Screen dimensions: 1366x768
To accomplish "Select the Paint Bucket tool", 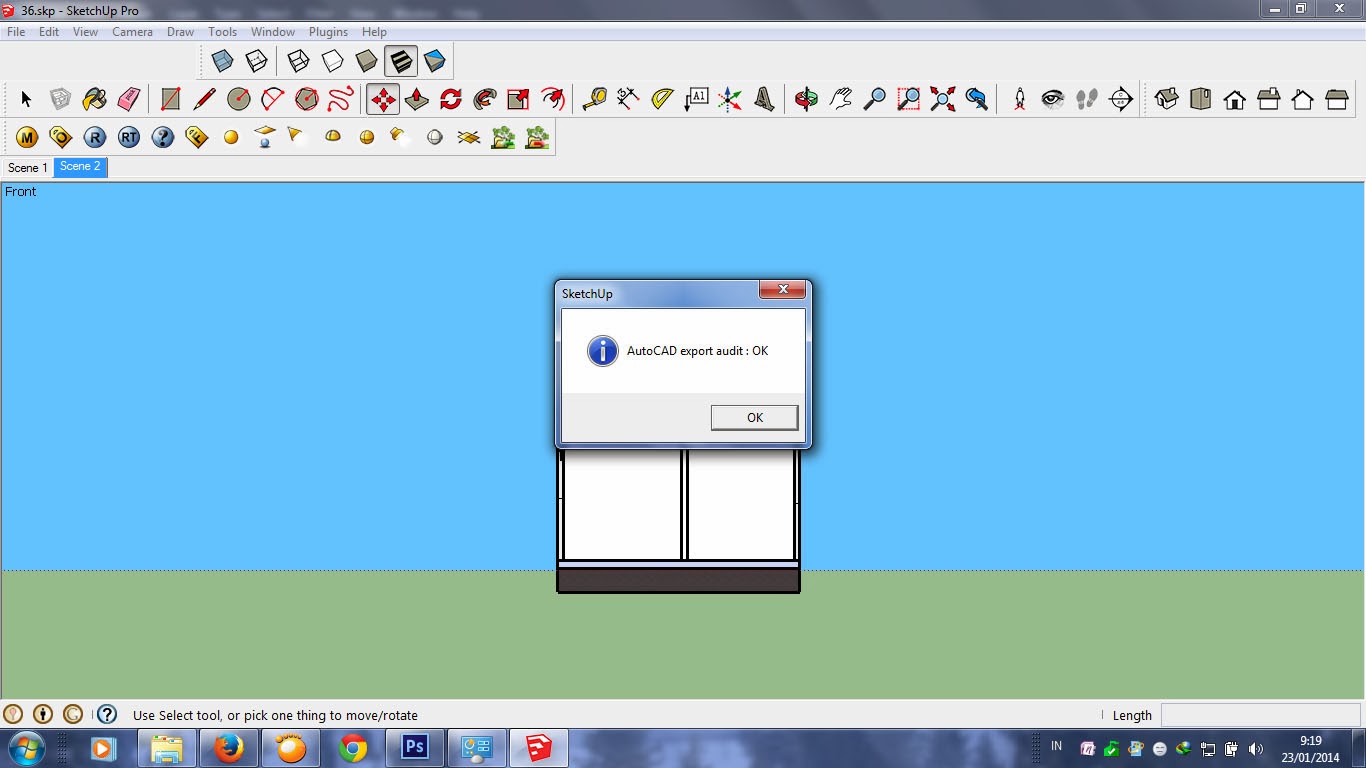I will click(94, 99).
